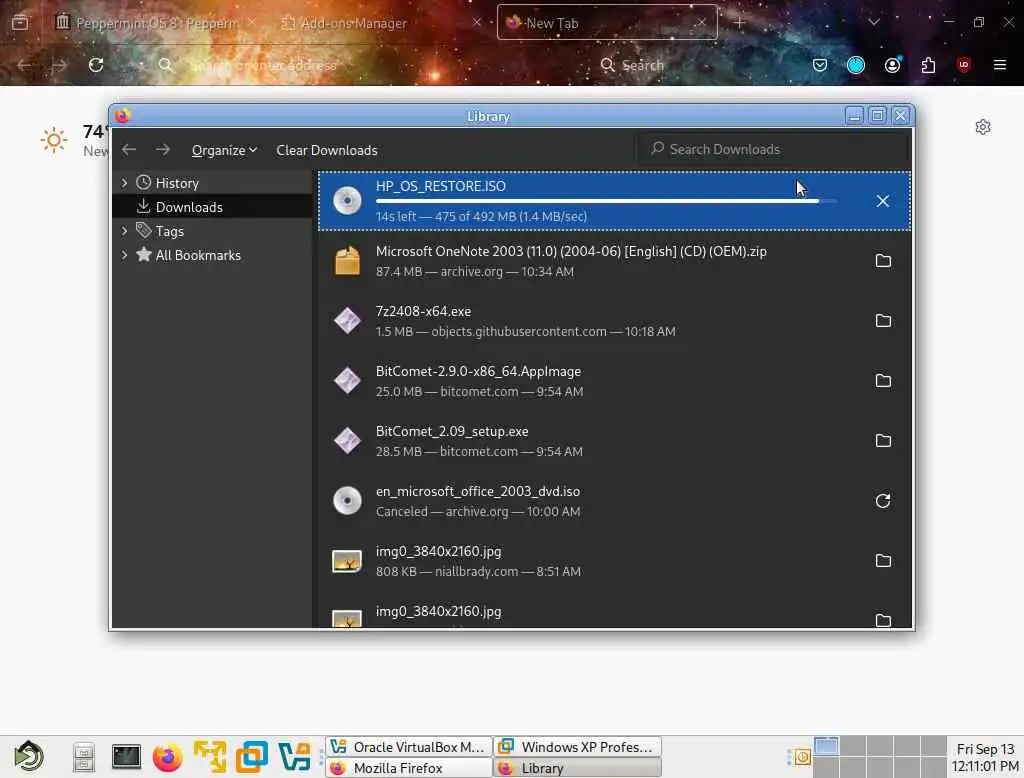Click the Library taskbar button

pos(577,768)
